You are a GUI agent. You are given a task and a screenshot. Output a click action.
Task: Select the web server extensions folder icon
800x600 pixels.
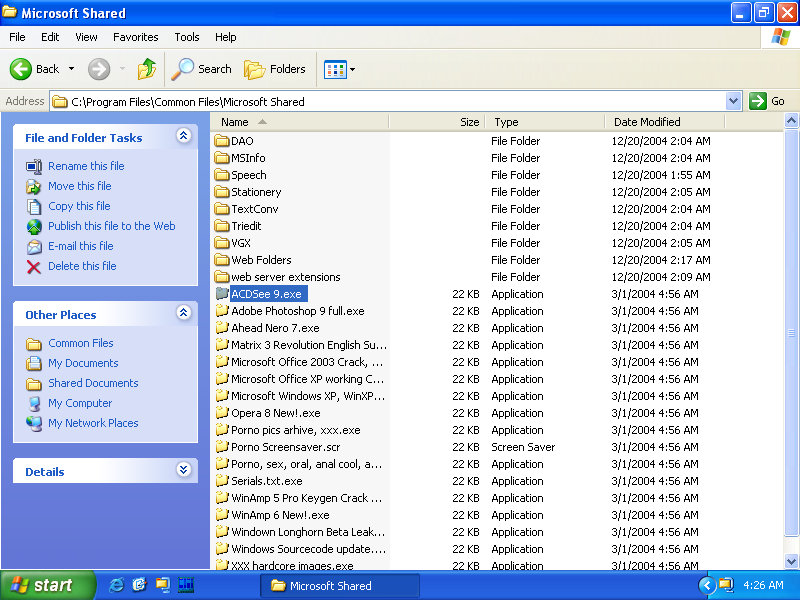pyautogui.click(x=222, y=277)
